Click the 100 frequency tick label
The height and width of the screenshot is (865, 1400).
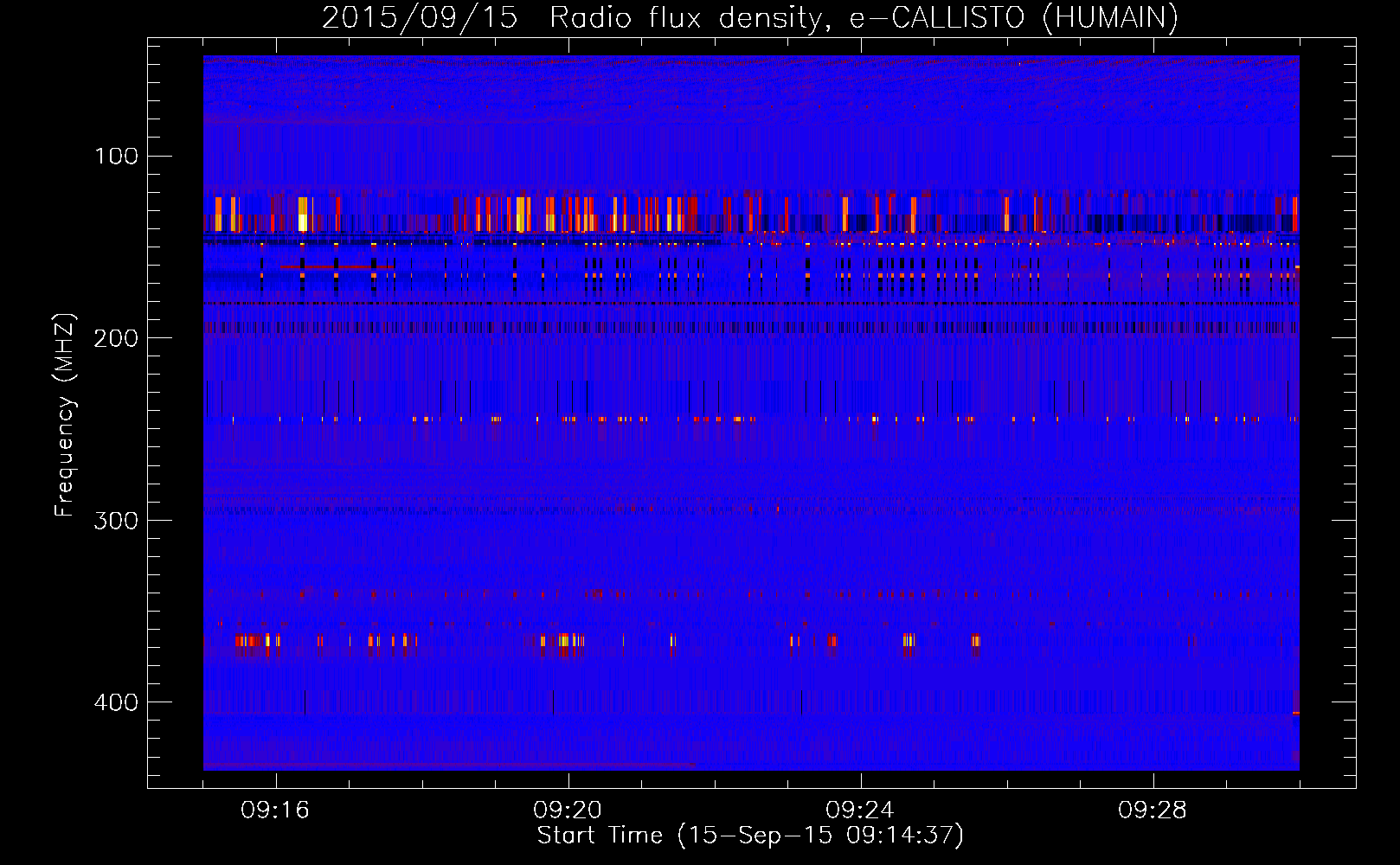coord(117,156)
